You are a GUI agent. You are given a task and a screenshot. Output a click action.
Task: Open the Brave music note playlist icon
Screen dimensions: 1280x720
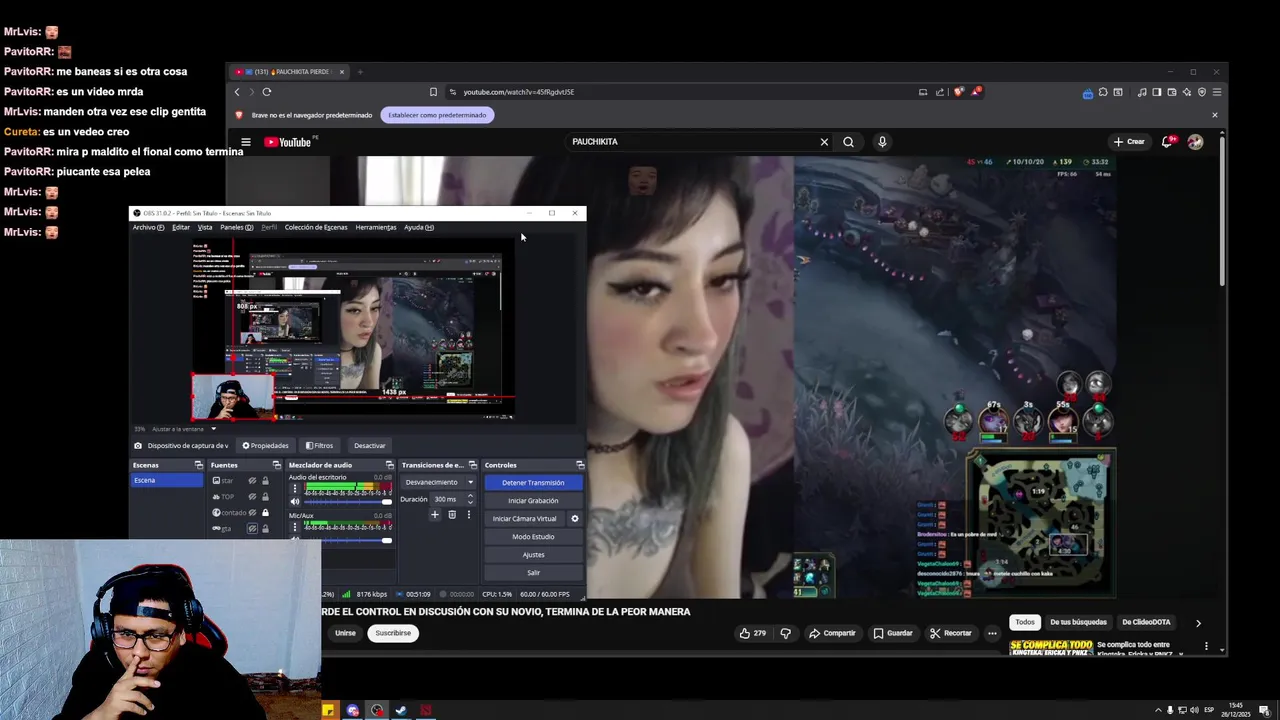coord(1142,92)
